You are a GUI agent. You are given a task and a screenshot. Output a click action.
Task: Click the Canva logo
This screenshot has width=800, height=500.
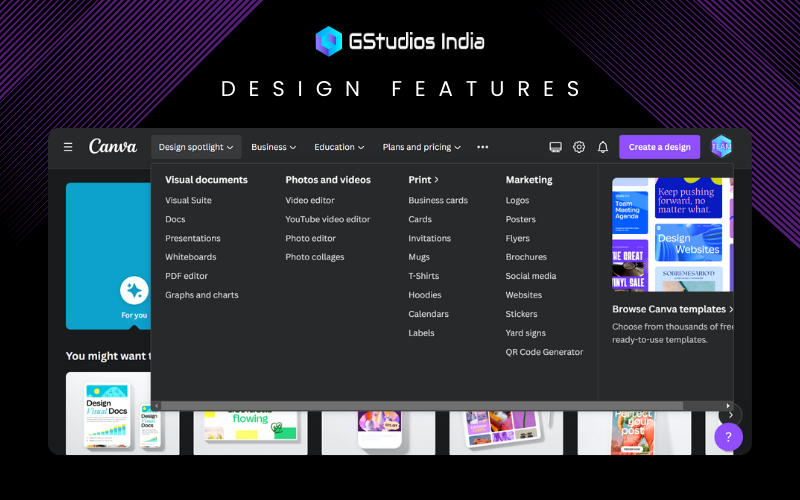click(x=113, y=146)
